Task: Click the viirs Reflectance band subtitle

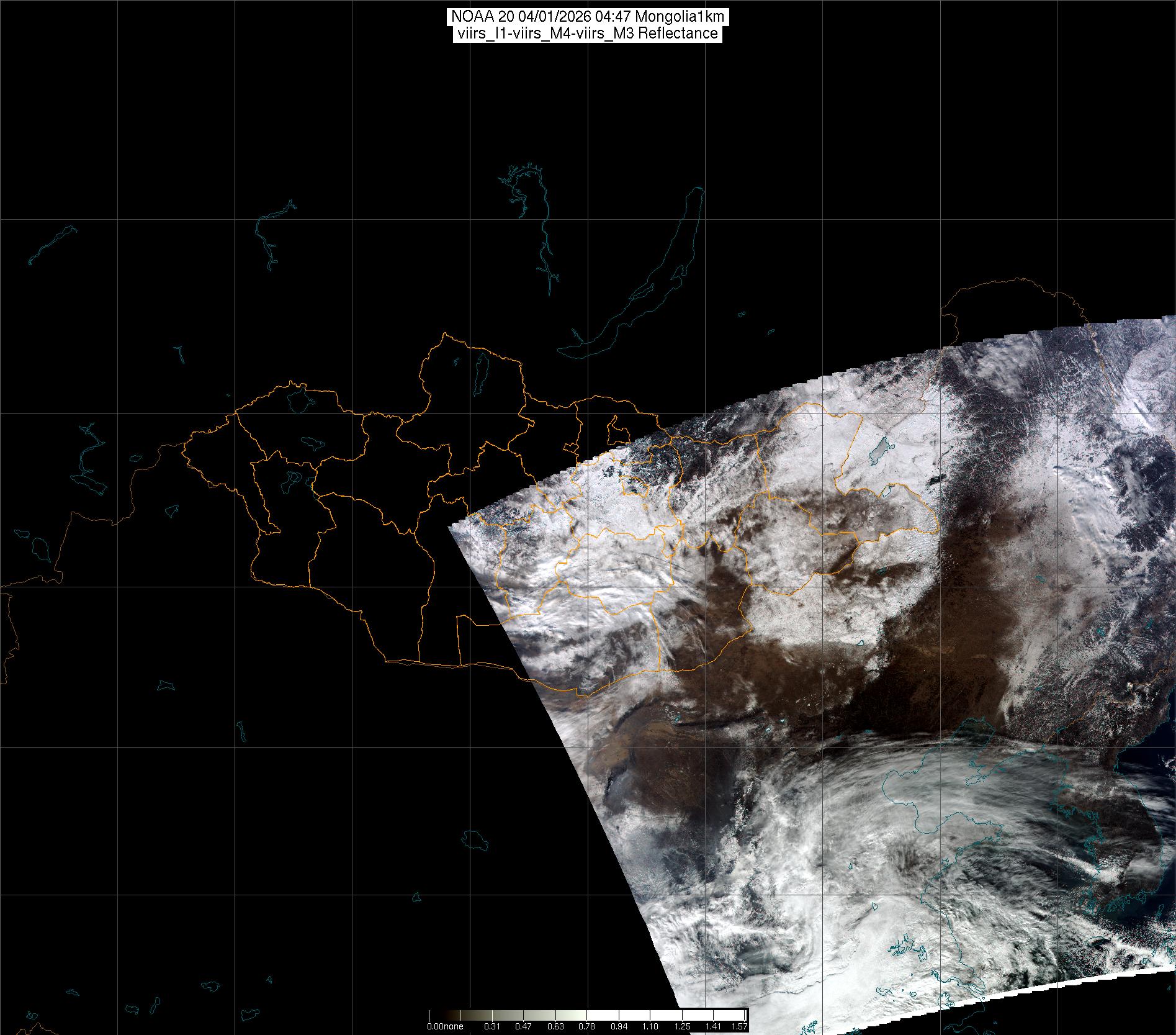Action: pos(587,34)
